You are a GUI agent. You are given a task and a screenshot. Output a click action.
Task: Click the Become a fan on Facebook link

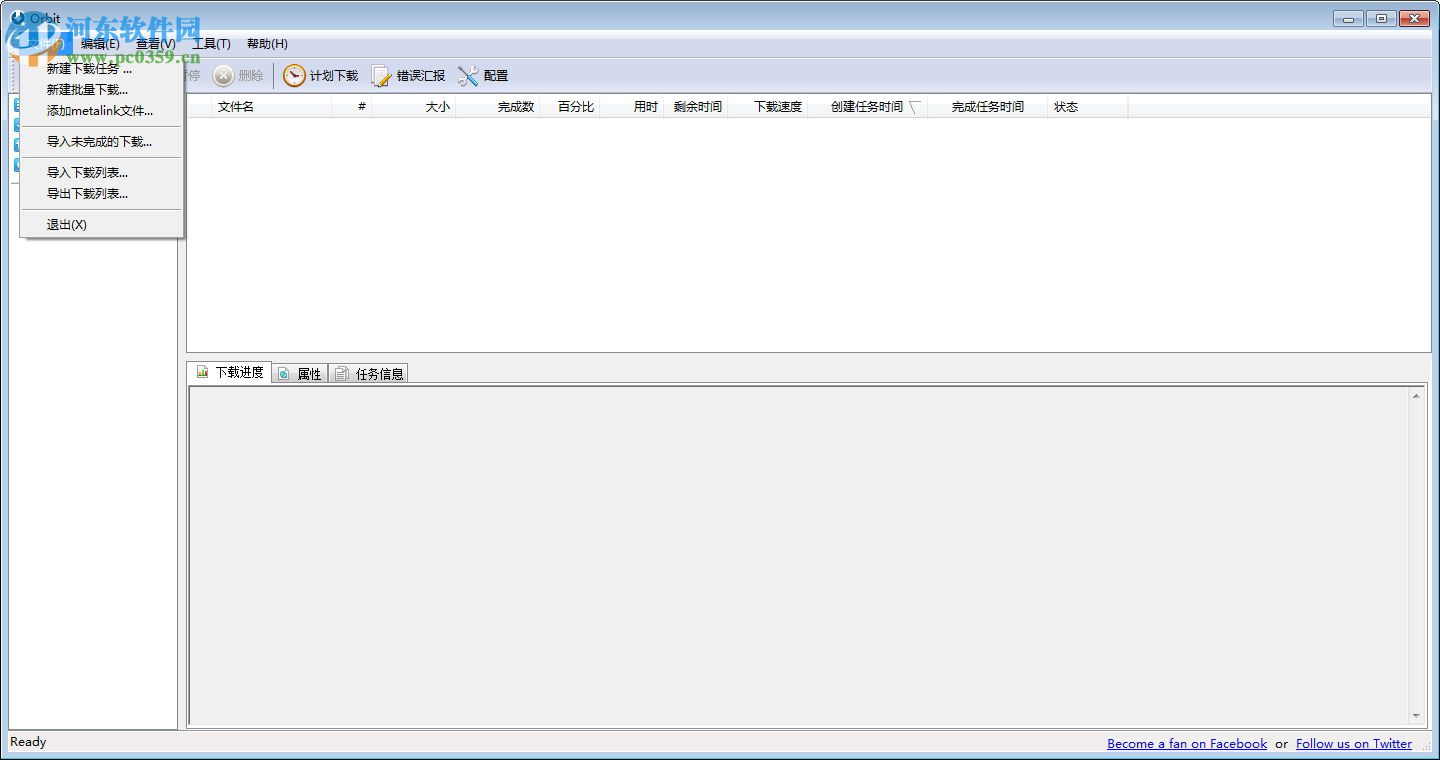(1186, 743)
